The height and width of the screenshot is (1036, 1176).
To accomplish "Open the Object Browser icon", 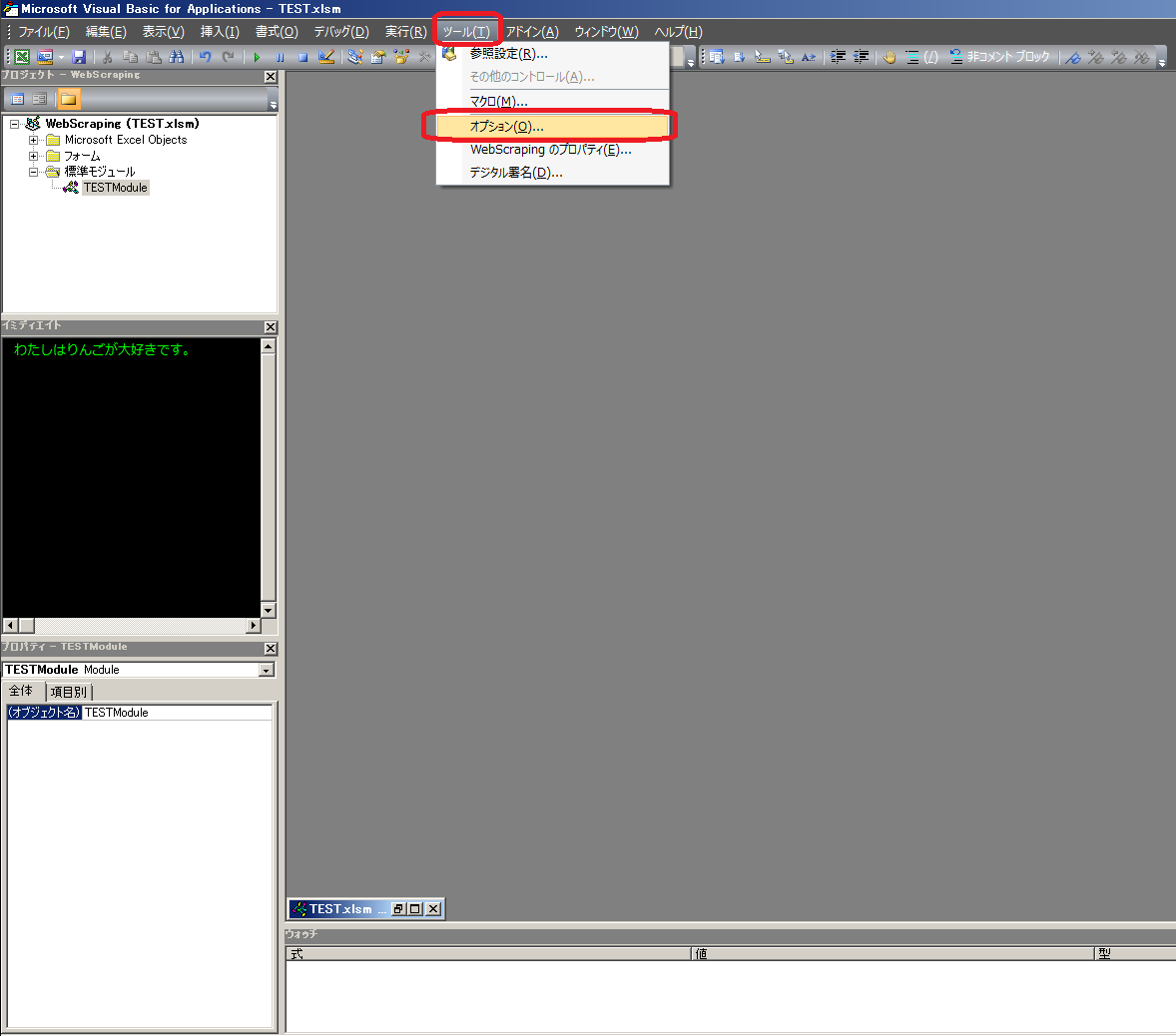I will (x=402, y=57).
